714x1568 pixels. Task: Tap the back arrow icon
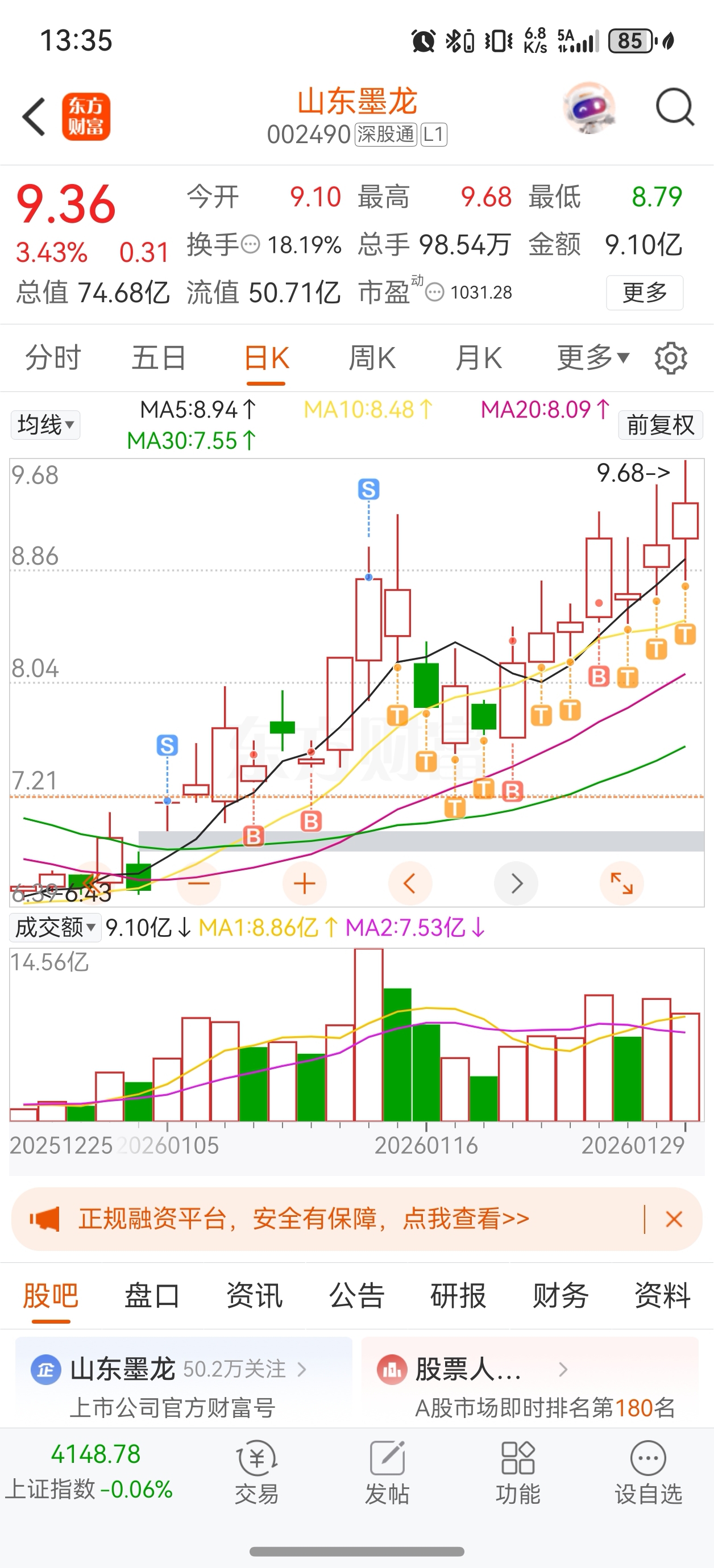click(34, 116)
